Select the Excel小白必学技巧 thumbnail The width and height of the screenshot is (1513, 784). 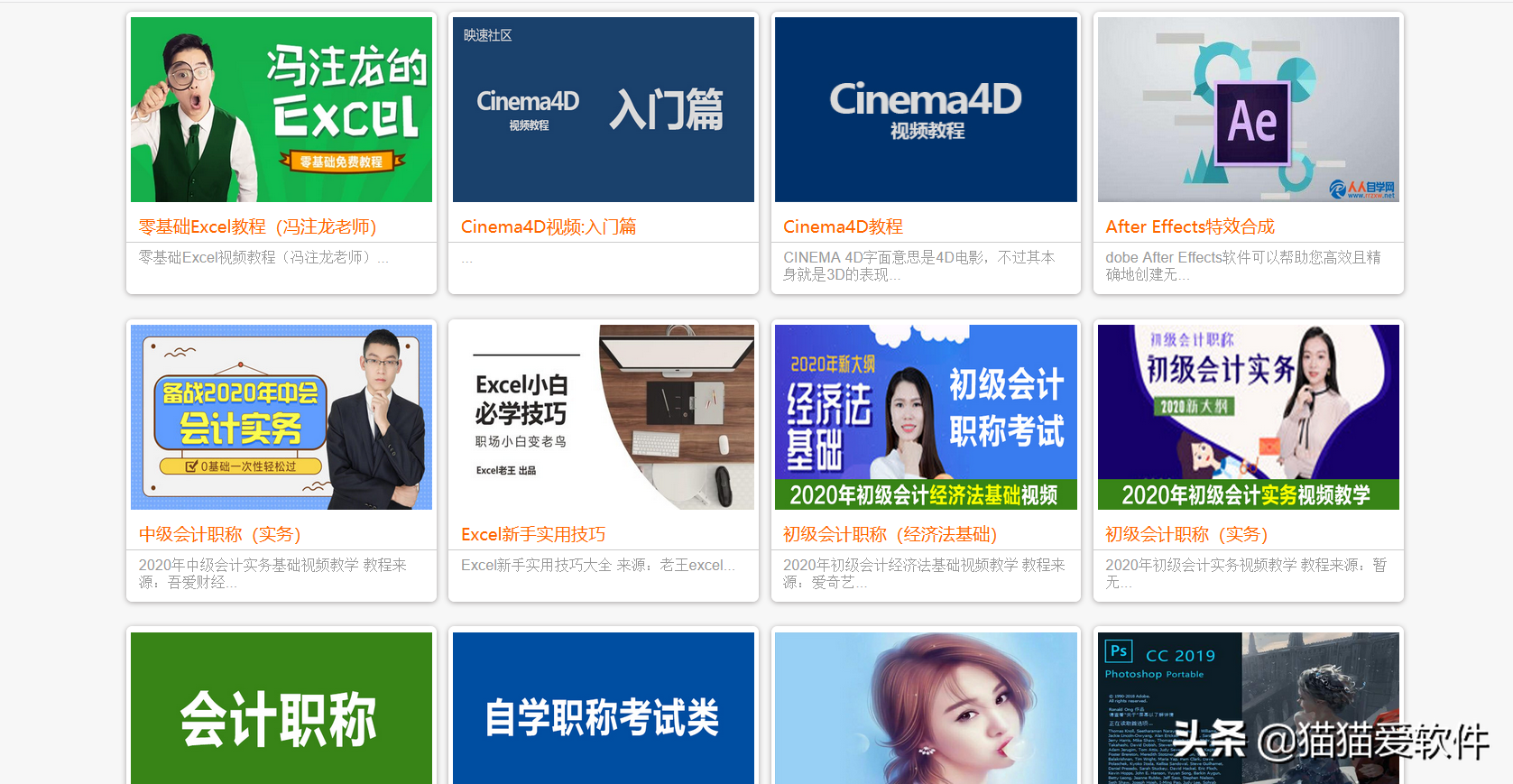coord(604,417)
